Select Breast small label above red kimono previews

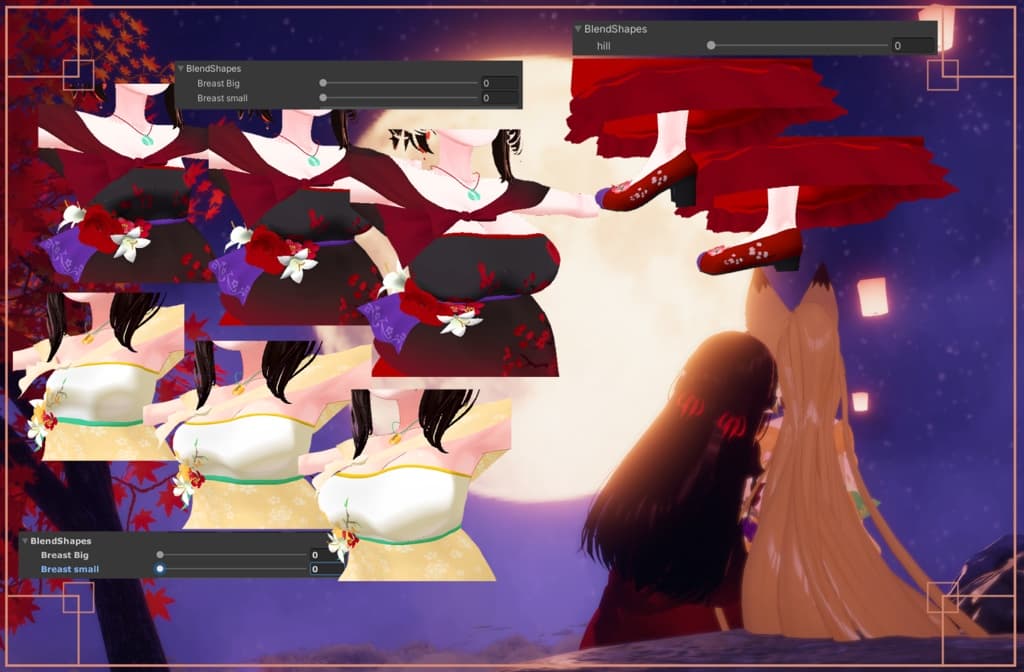[x=222, y=98]
